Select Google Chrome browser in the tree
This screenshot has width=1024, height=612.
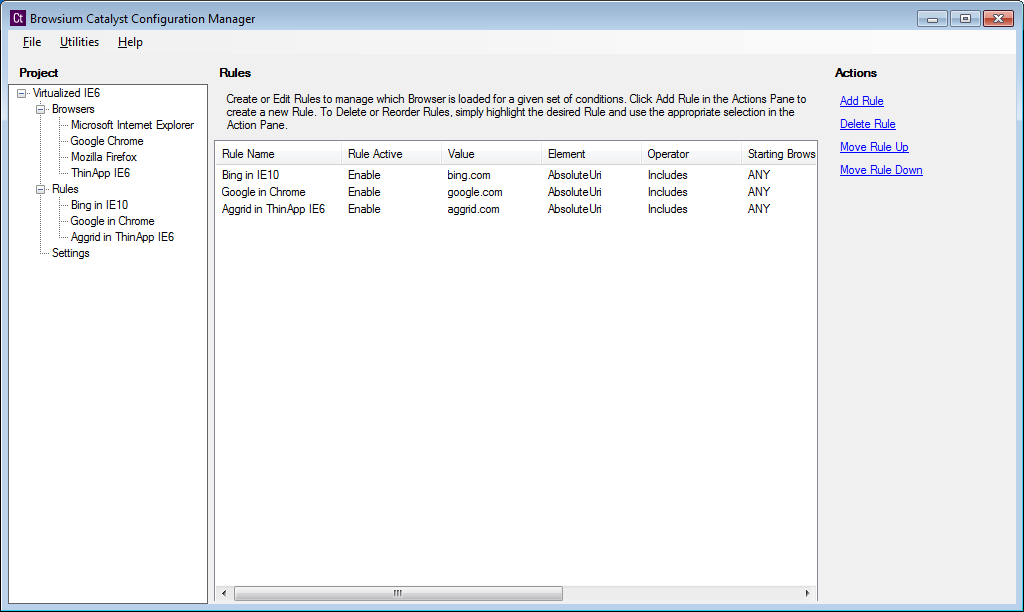(106, 141)
